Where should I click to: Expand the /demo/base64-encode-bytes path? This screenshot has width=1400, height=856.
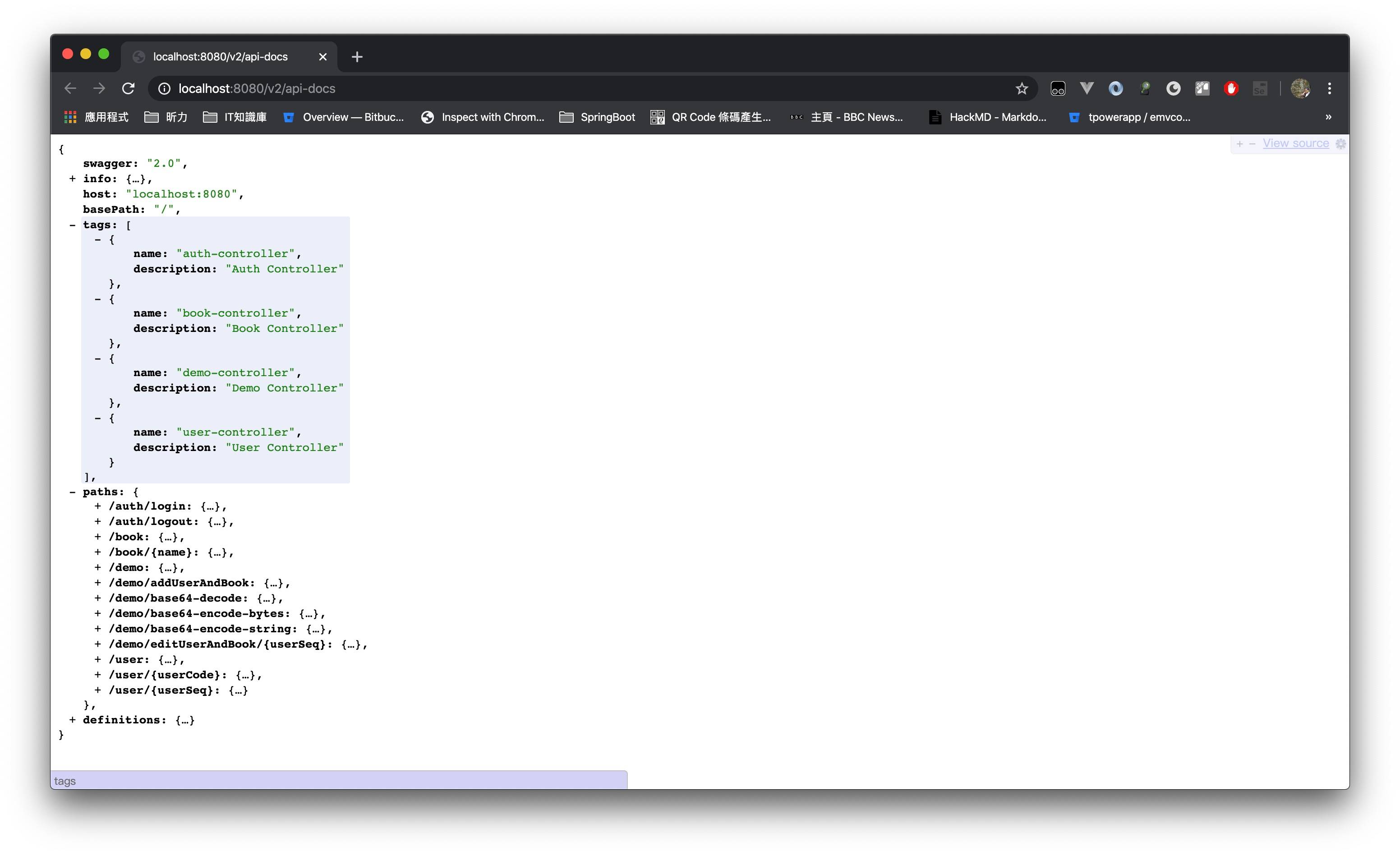coord(98,613)
